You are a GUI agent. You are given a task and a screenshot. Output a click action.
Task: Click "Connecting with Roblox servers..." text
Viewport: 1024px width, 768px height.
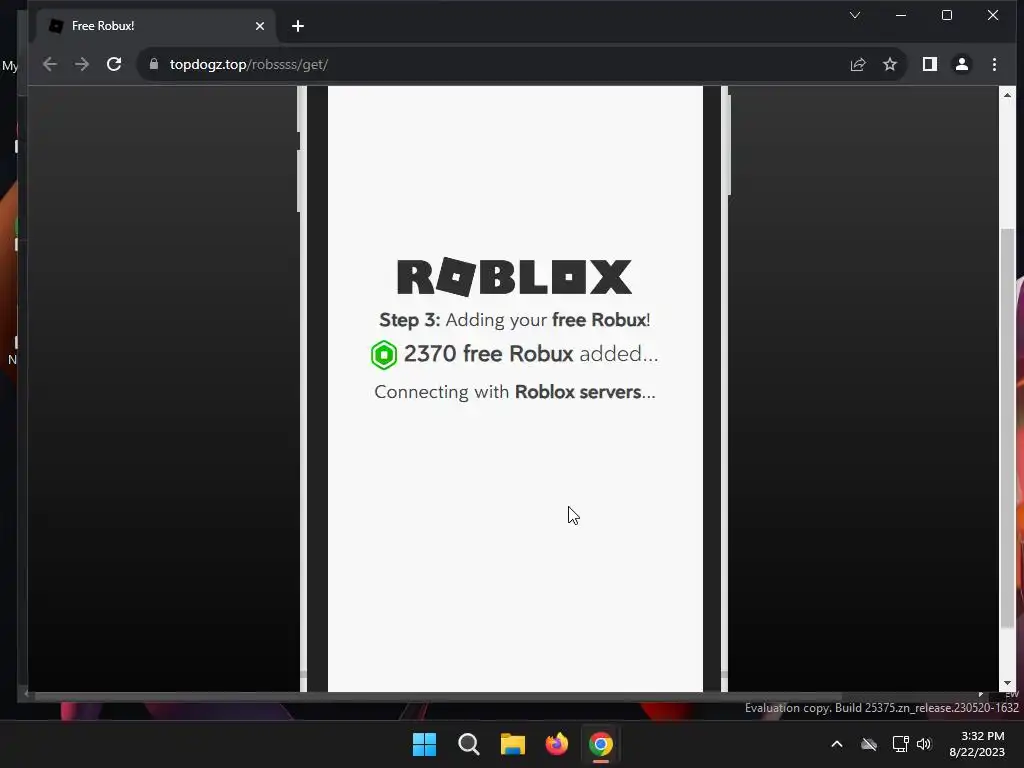515,392
